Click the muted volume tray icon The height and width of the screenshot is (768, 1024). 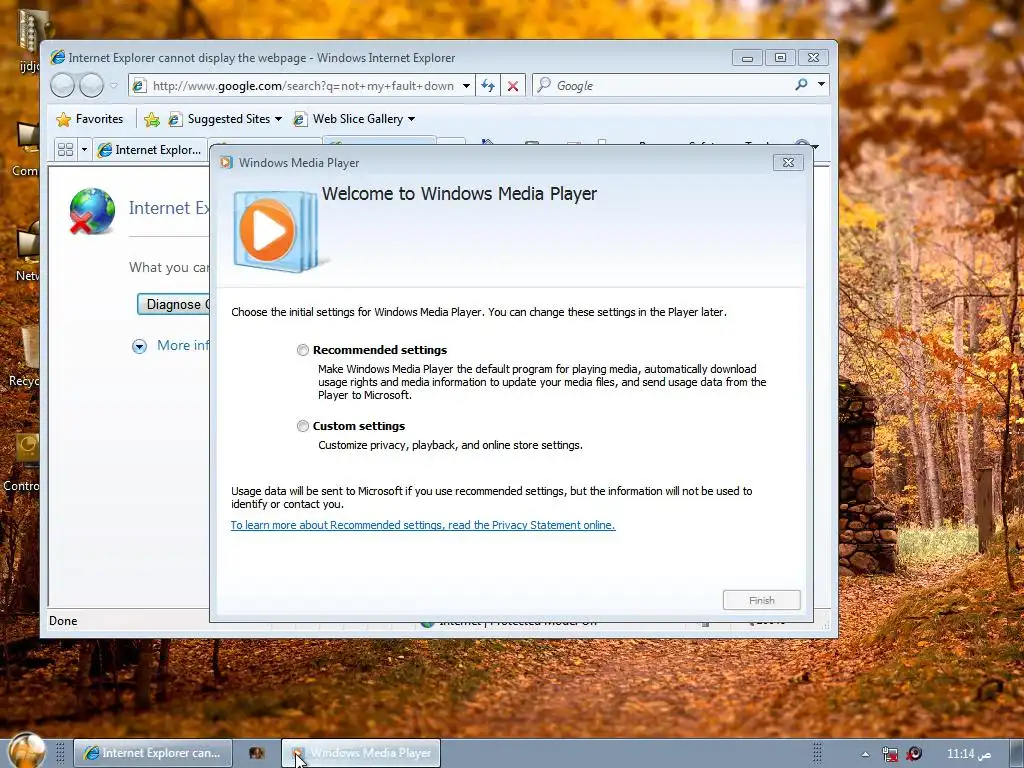(914, 754)
